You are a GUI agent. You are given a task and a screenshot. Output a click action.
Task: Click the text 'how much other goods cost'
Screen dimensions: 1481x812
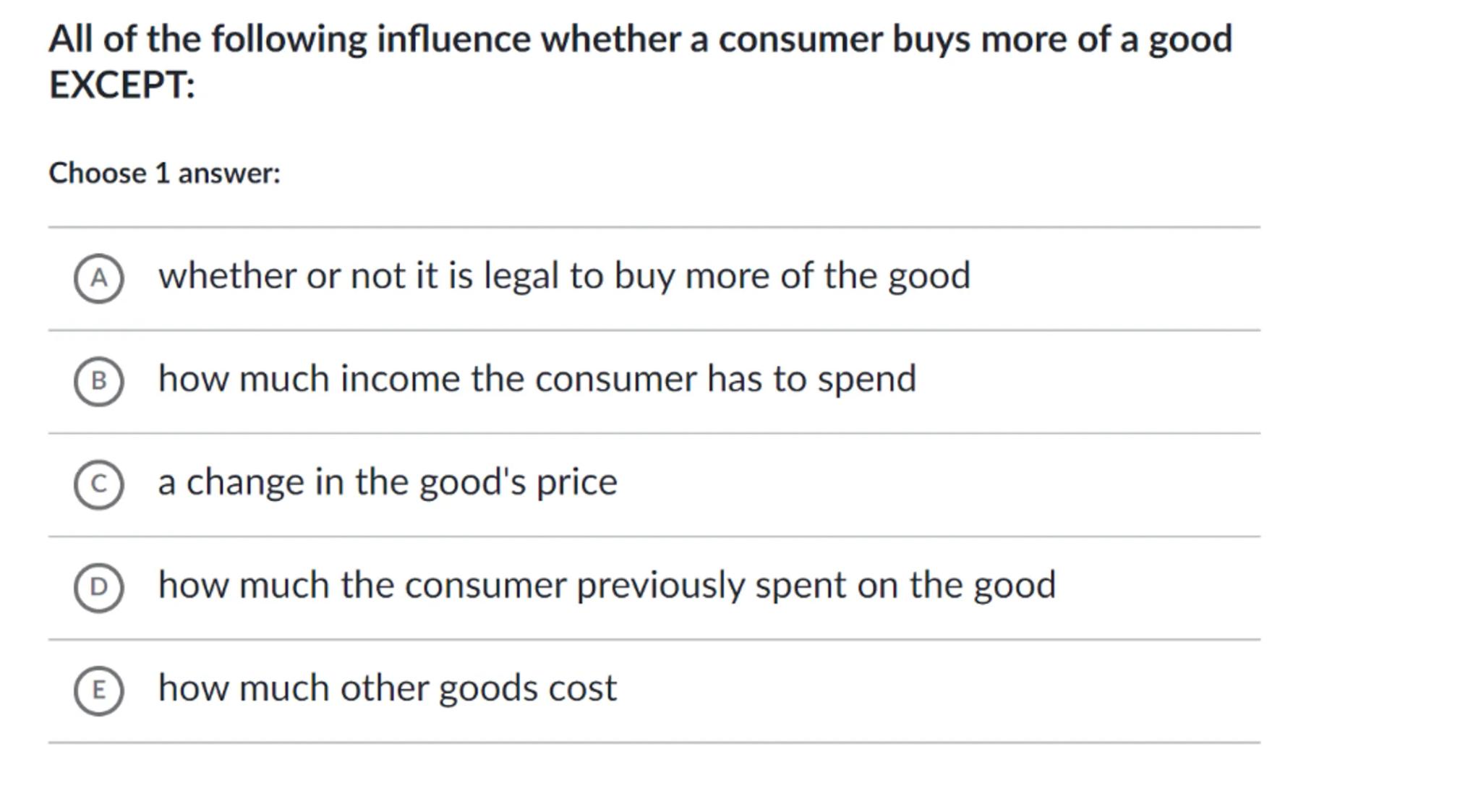pos(388,688)
